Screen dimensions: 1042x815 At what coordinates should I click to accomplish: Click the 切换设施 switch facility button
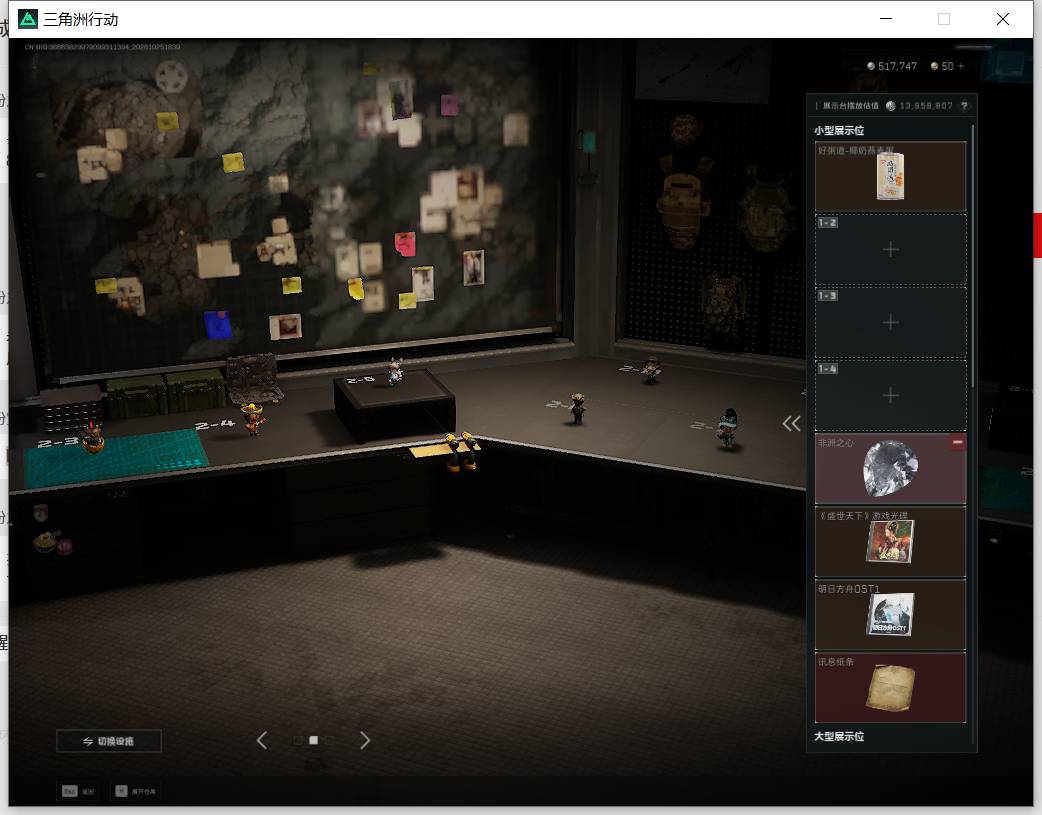[109, 741]
